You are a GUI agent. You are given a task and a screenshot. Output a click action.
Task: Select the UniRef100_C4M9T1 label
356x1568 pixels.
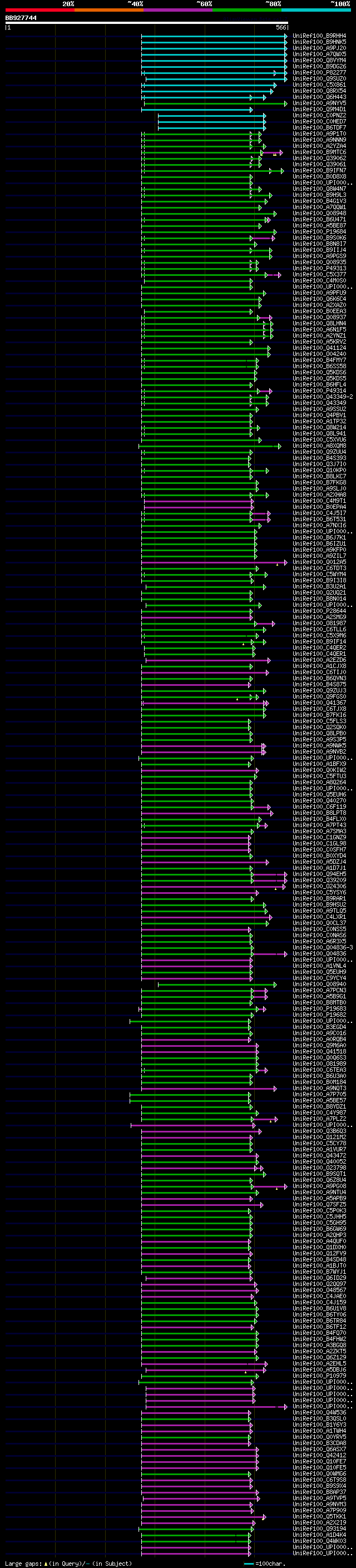pos(319,501)
